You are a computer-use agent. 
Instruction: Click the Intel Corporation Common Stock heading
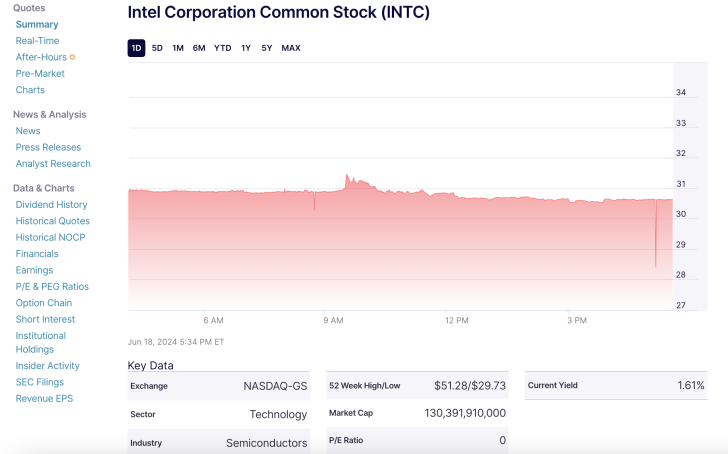(x=279, y=12)
